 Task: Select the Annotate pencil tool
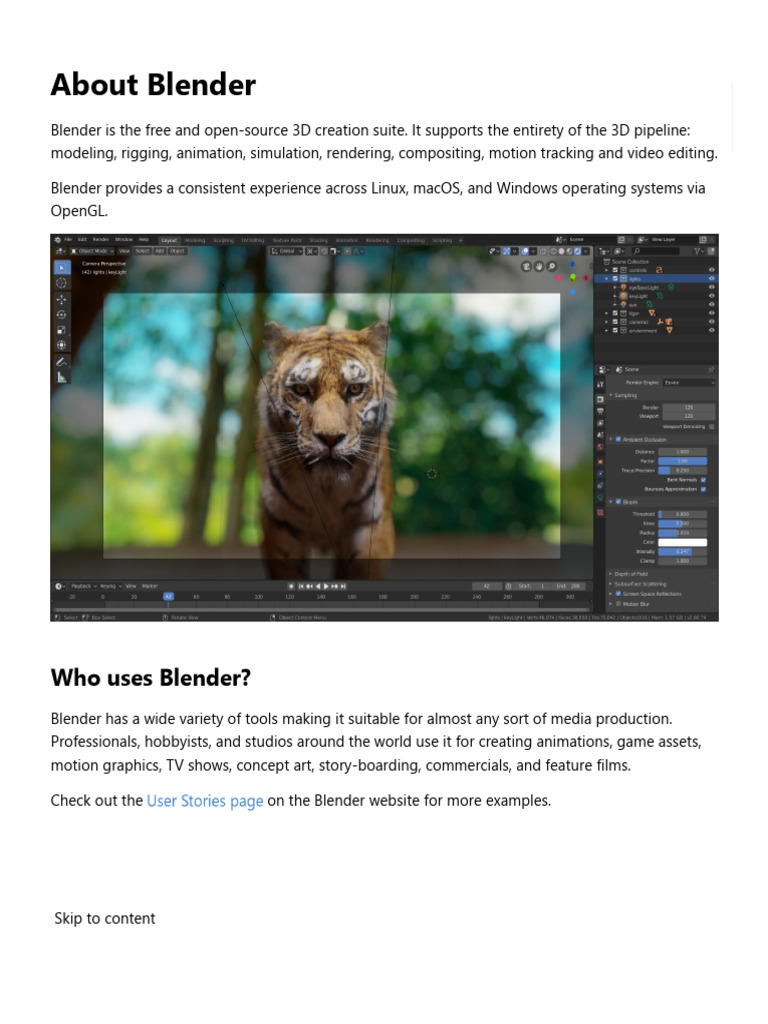point(61,361)
